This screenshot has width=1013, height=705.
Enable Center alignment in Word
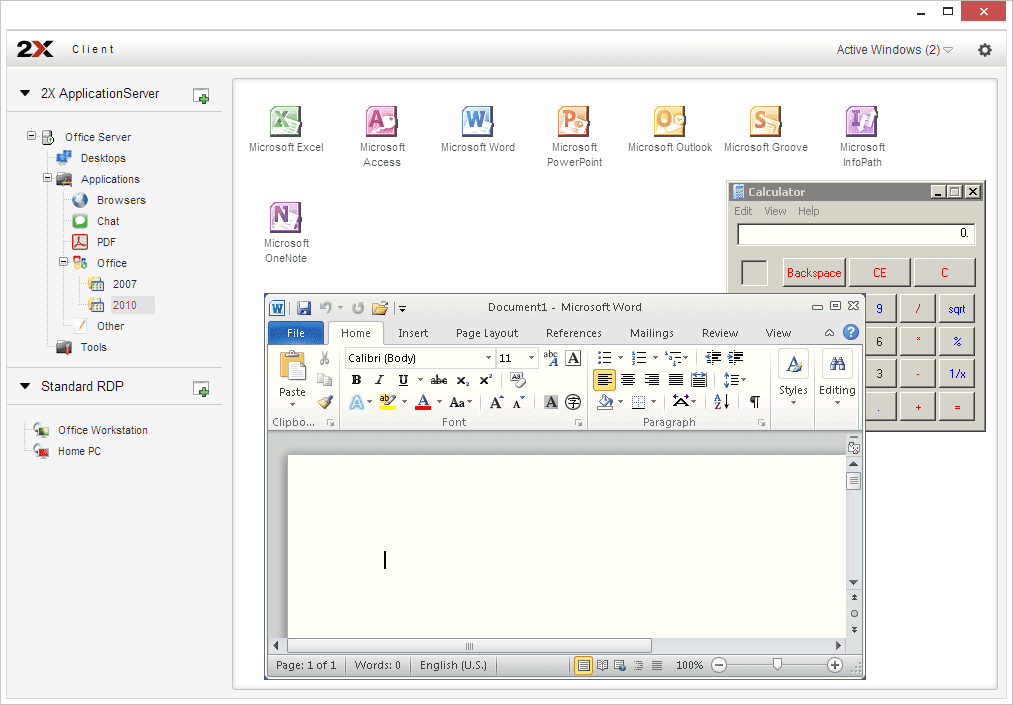628,380
